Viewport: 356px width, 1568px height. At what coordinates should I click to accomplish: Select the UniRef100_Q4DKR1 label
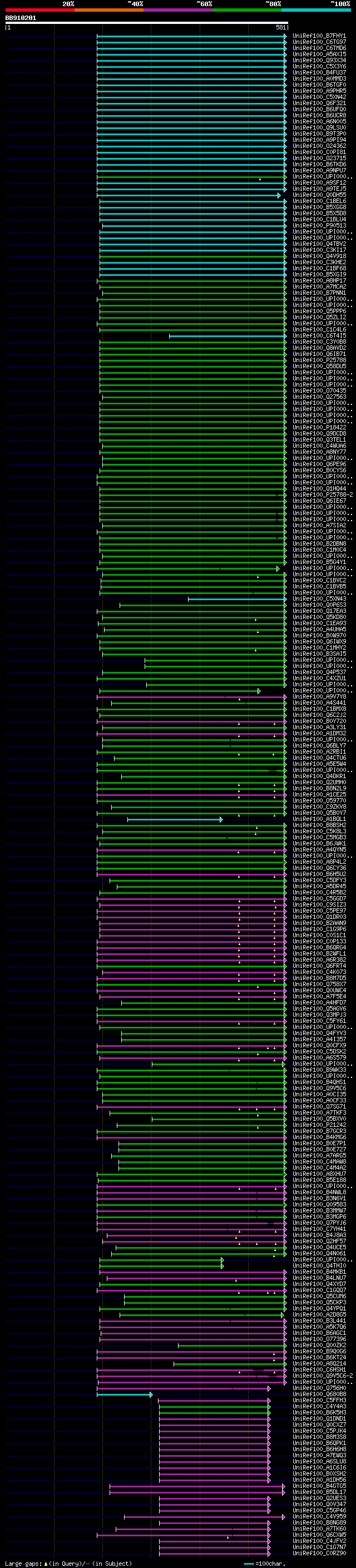[x=319, y=776]
